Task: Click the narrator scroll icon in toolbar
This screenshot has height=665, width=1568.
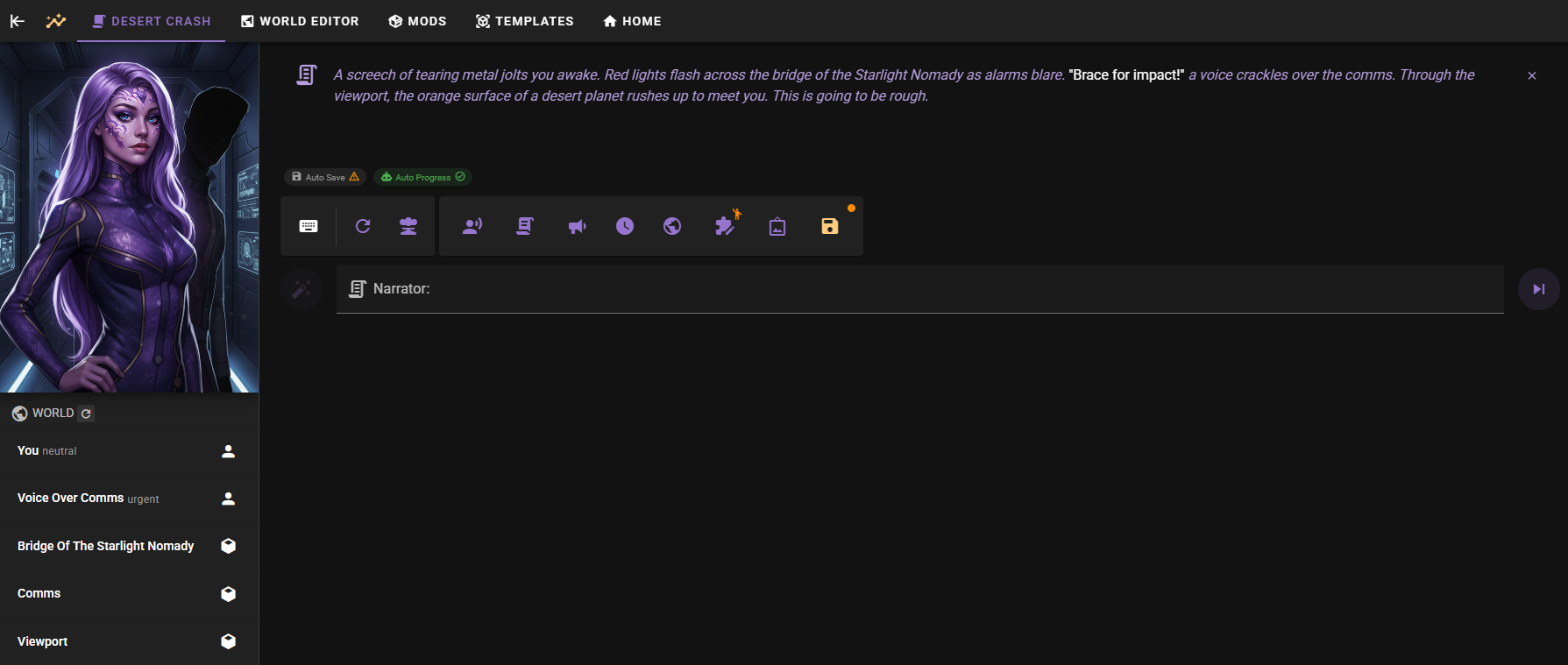Action: [x=525, y=226]
